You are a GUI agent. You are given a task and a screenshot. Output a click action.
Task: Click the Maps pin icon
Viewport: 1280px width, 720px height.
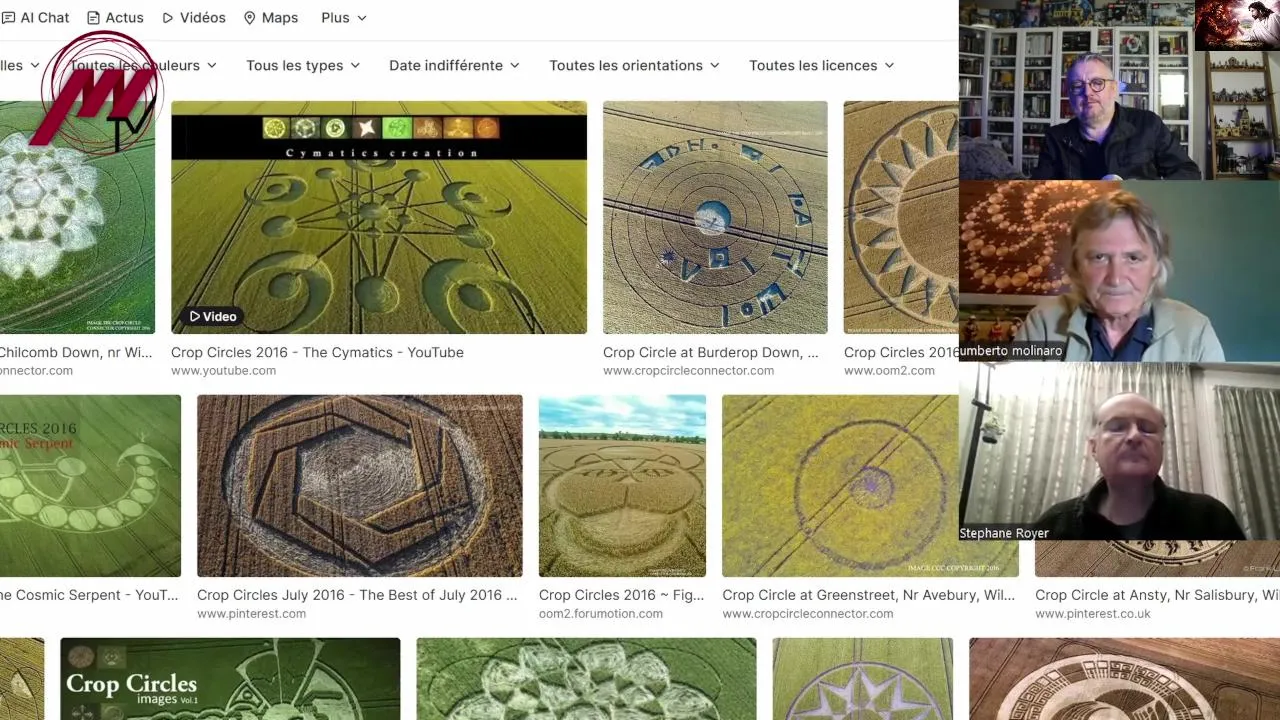click(250, 18)
